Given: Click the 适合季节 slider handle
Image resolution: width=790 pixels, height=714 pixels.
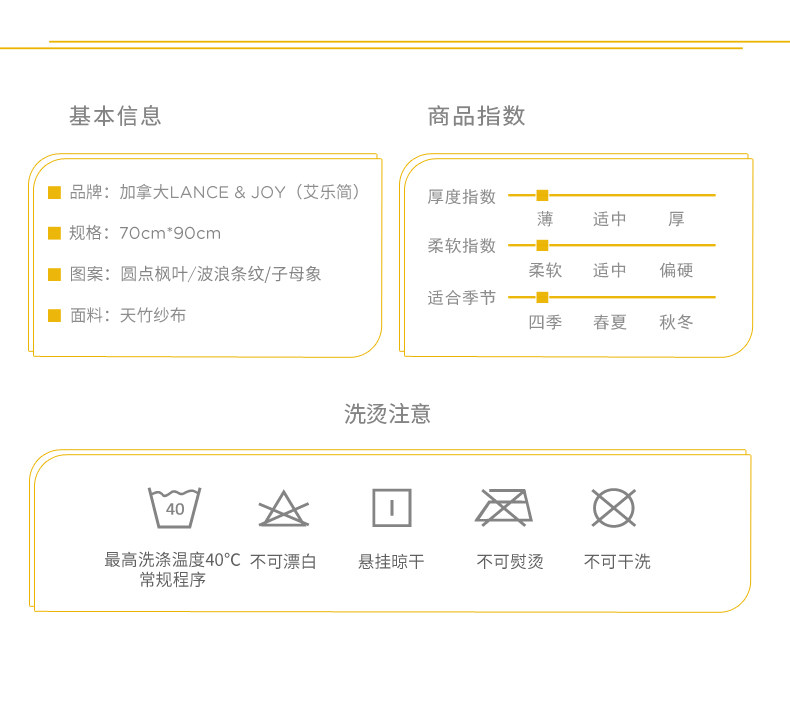Looking at the screenshot, I should tap(542, 297).
